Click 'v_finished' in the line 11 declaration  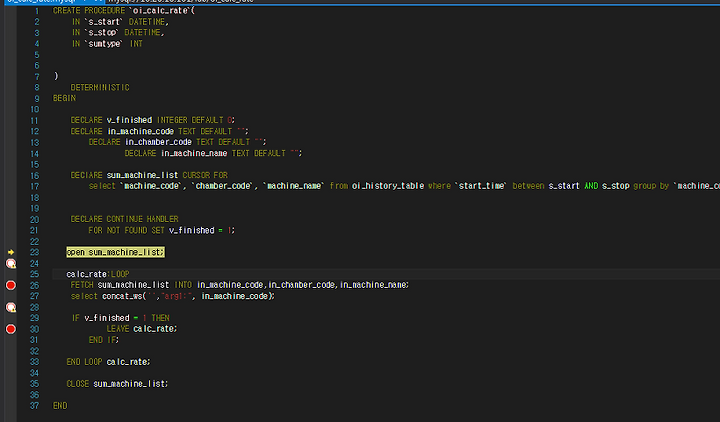tap(129, 120)
